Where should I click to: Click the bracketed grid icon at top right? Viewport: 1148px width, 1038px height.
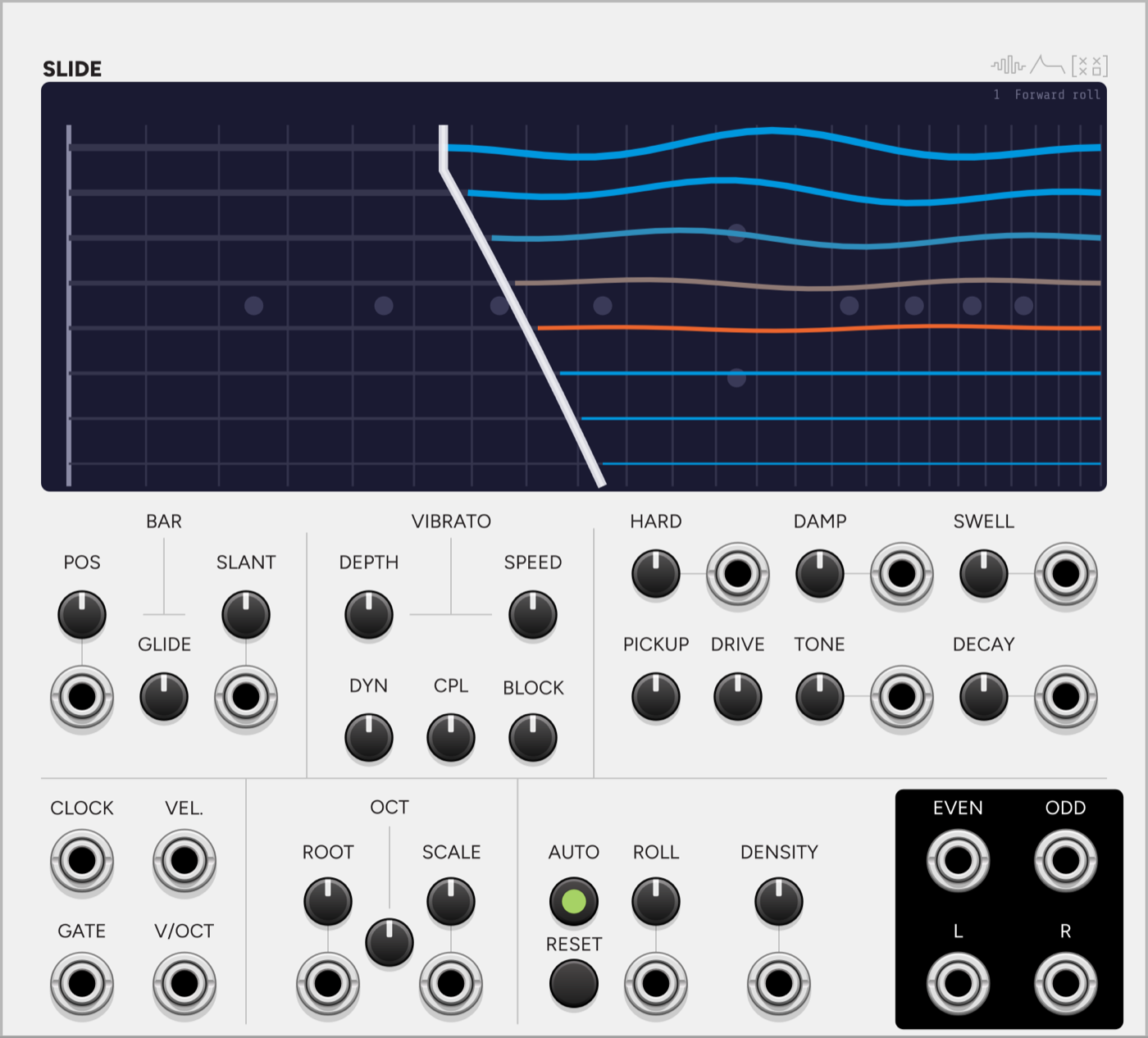point(1090,66)
